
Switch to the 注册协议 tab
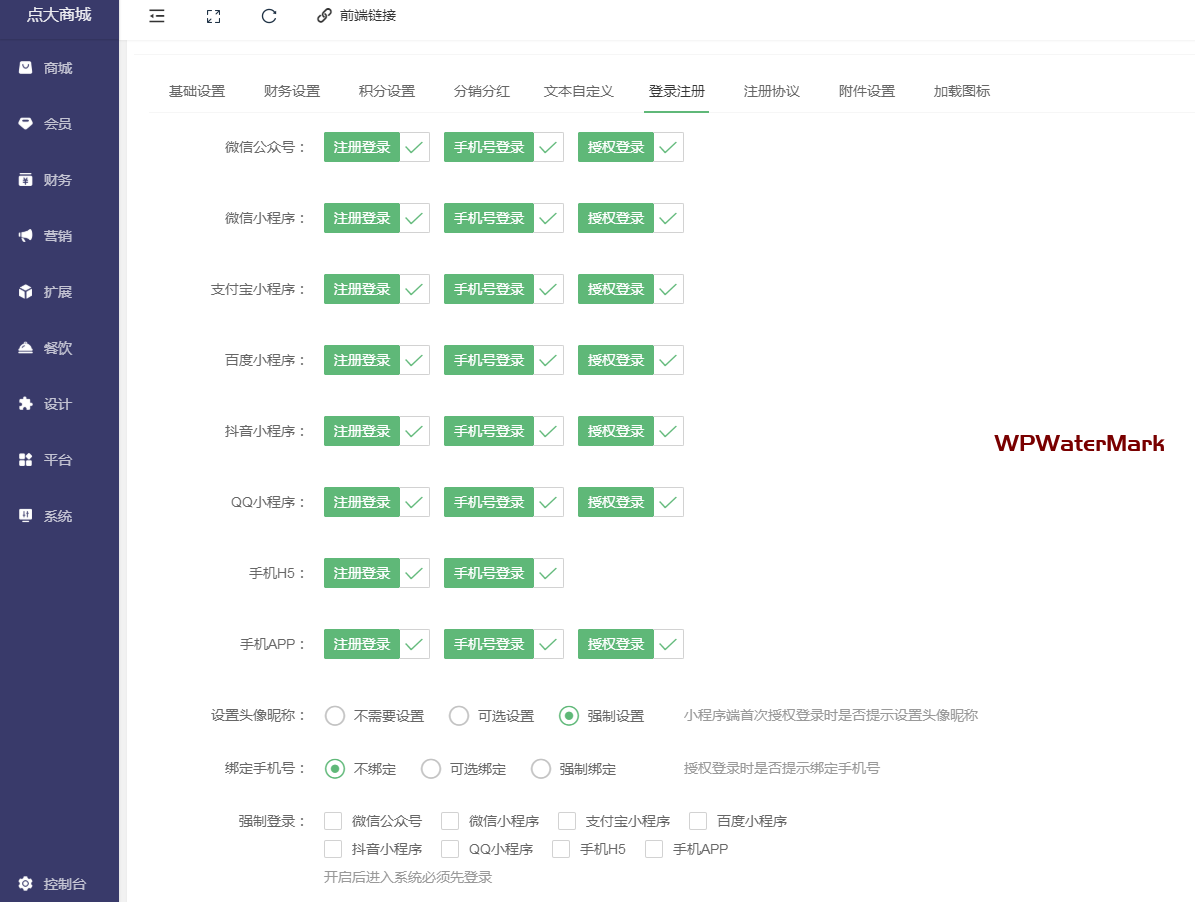771,91
